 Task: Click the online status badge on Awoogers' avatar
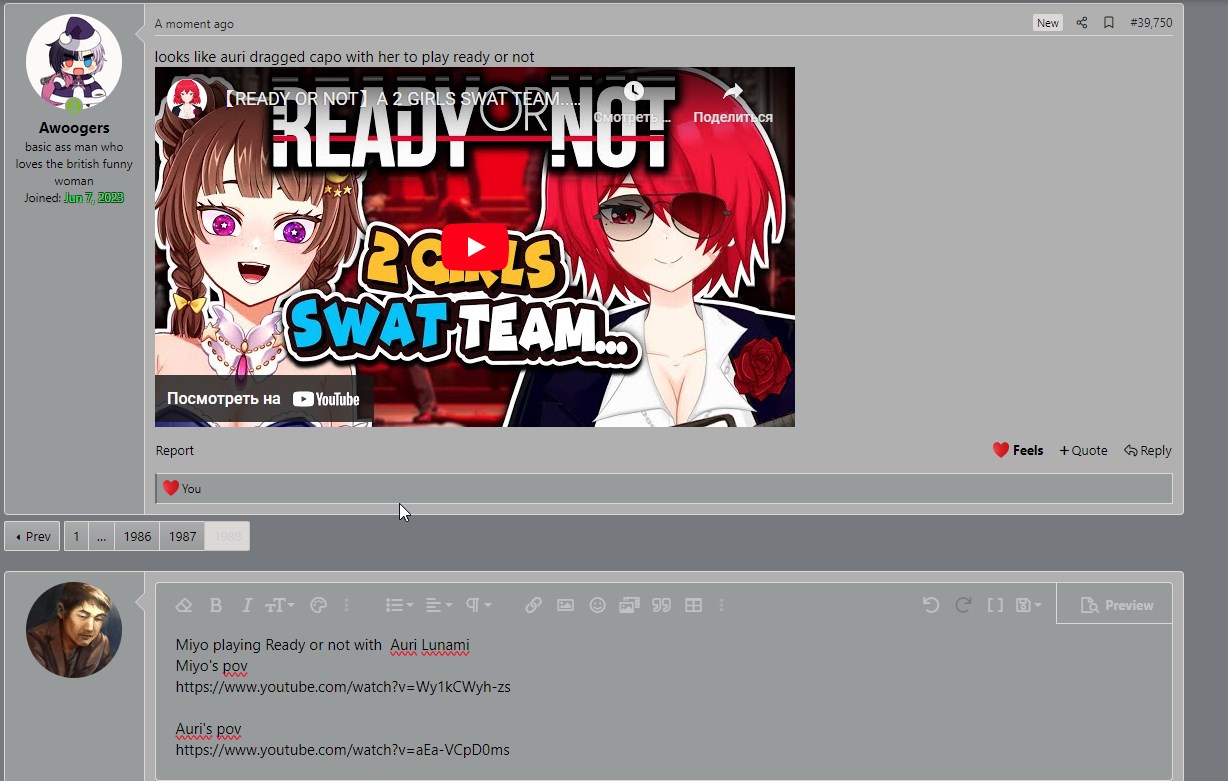(x=73, y=105)
